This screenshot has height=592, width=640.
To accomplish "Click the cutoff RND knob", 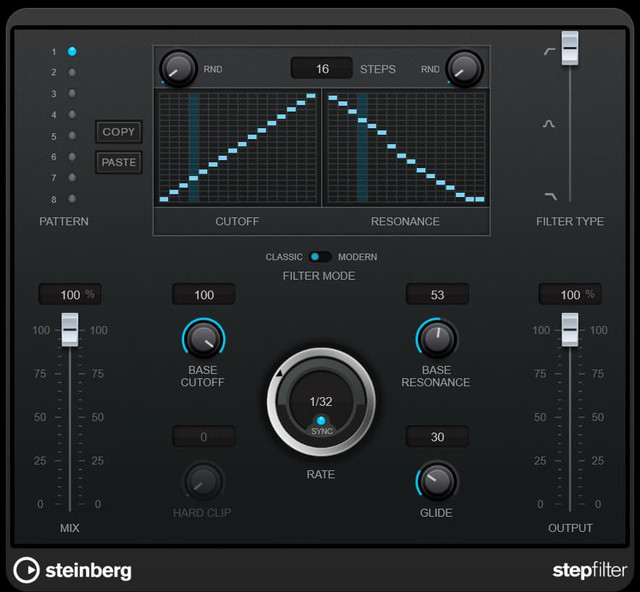I will pyautogui.click(x=178, y=69).
